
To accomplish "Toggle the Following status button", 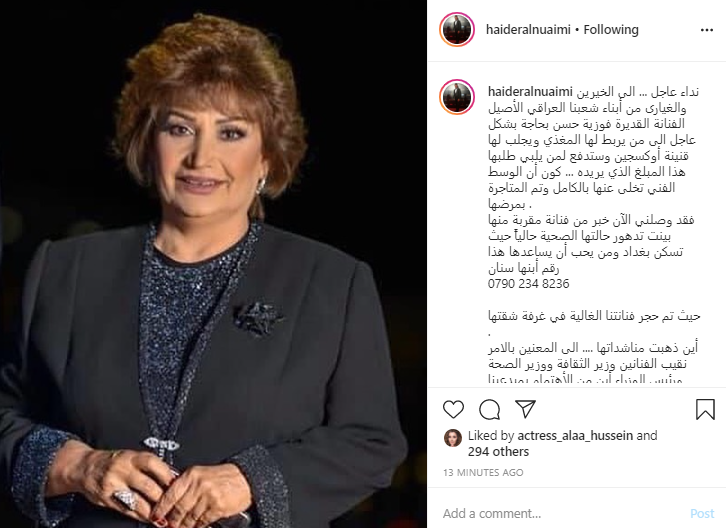I will coord(611,30).
